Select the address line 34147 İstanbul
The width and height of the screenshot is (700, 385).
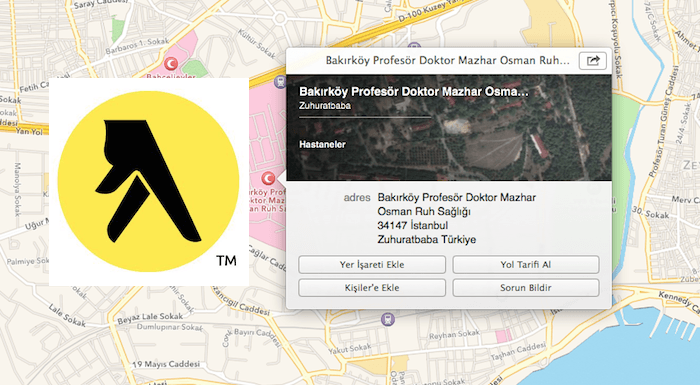(x=412, y=225)
